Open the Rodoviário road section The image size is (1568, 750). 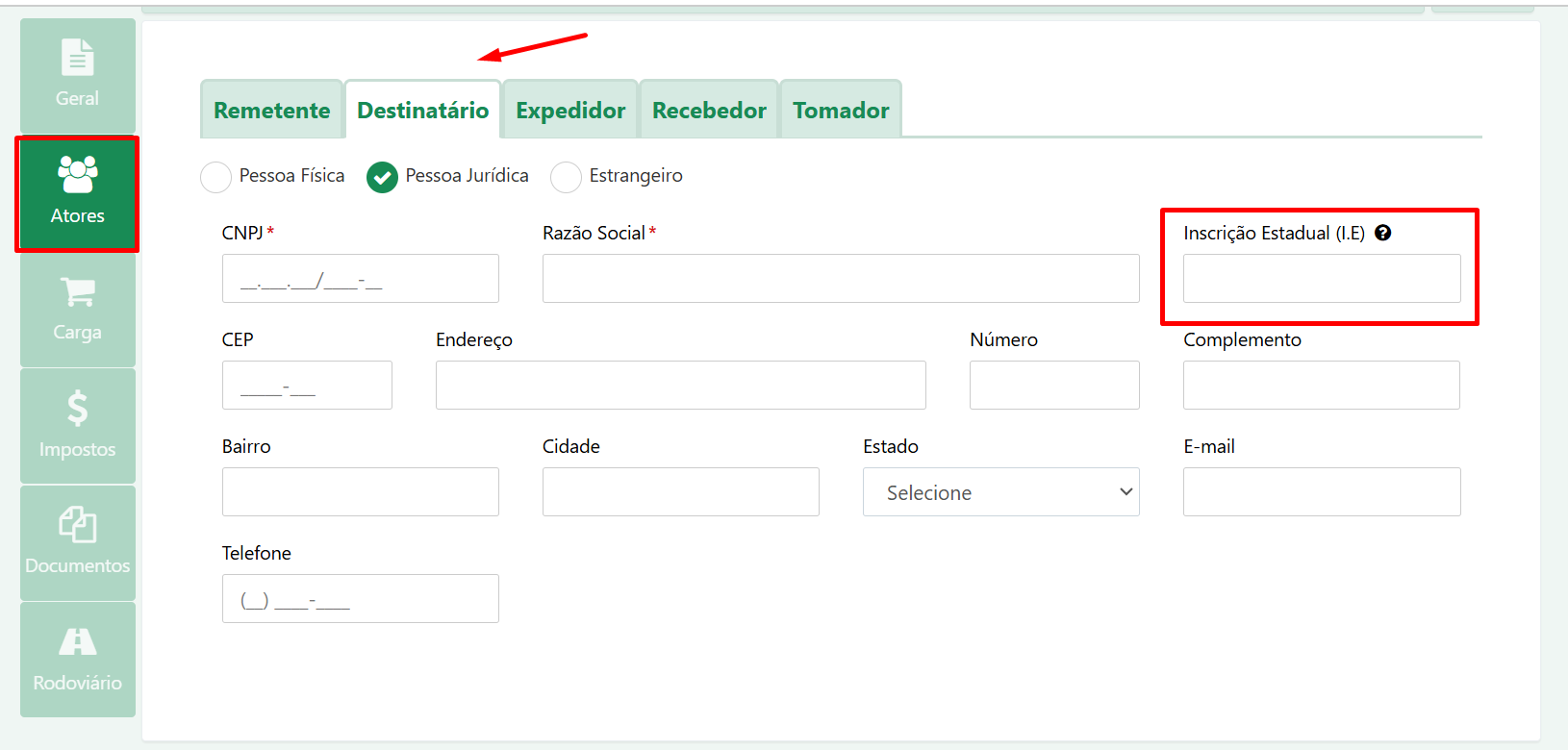click(78, 660)
